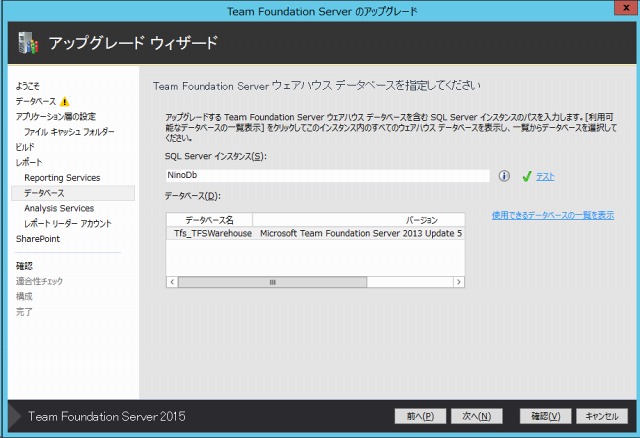Select the Tfs_TFSWarehouse database row
The width and height of the screenshot is (640, 438).
[x=316, y=233]
